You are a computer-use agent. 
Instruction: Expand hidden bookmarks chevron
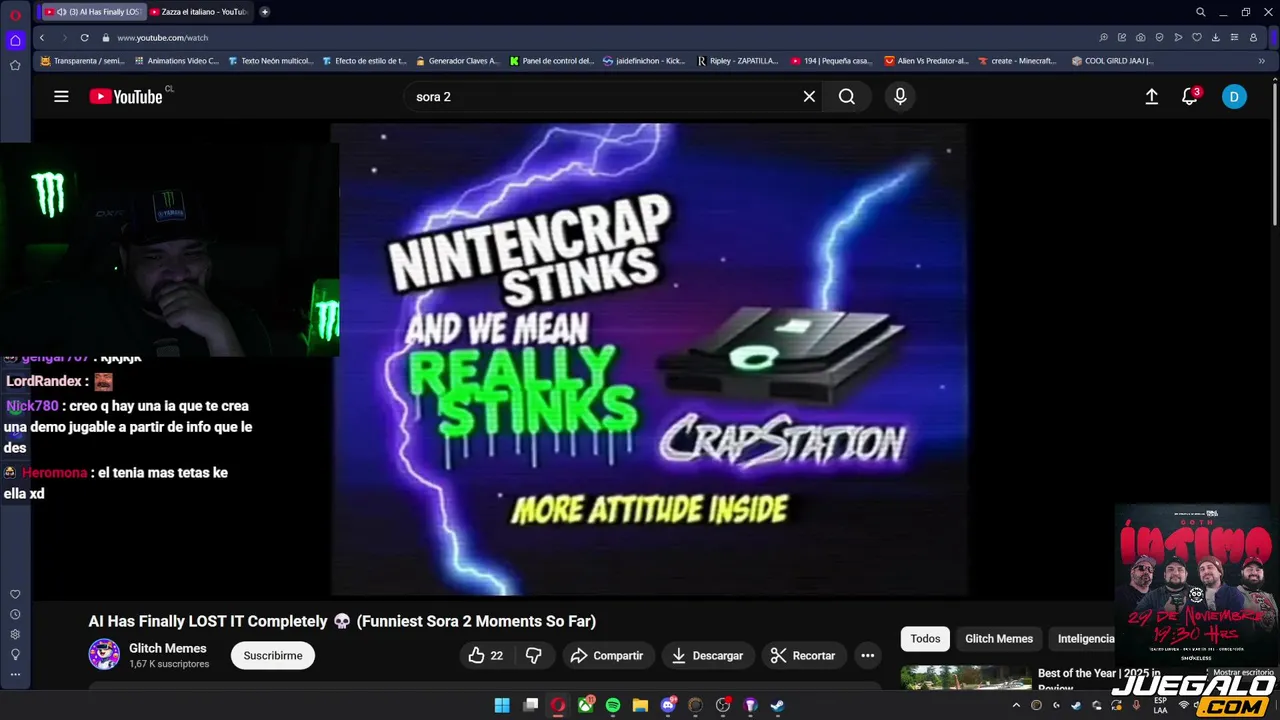(x=1261, y=61)
